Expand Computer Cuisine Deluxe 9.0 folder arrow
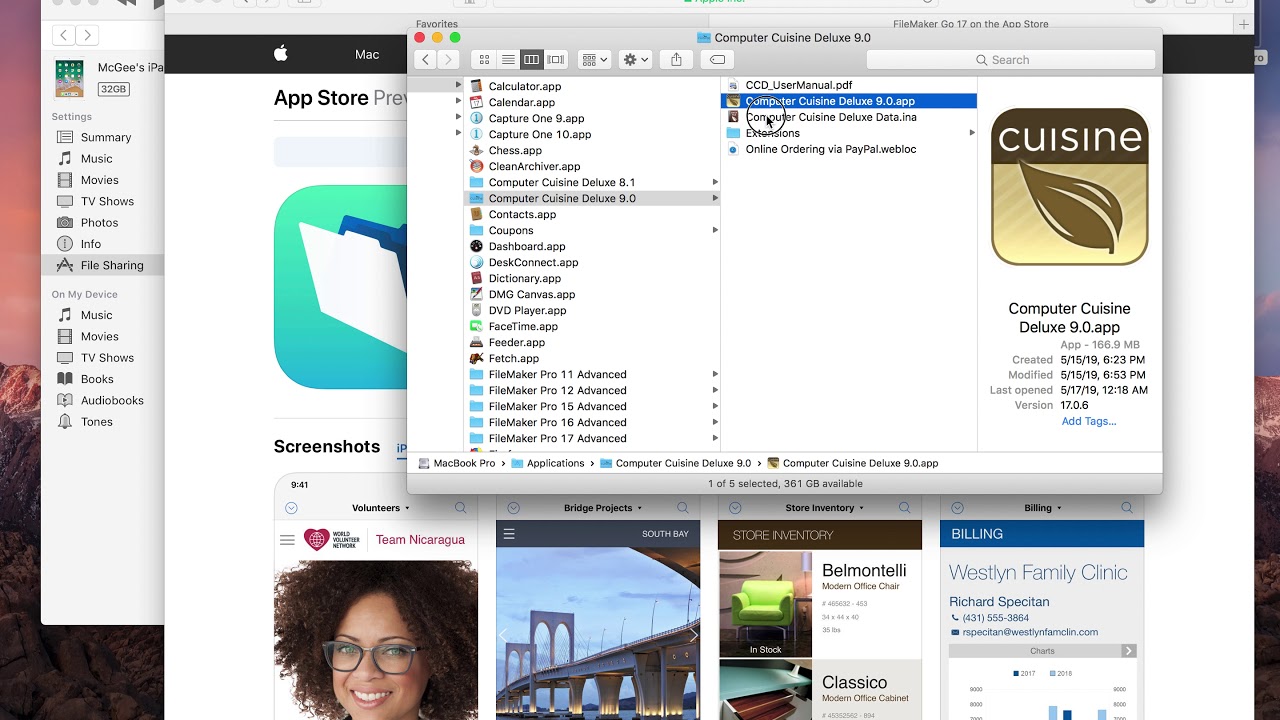This screenshot has height=720, width=1280. point(715,198)
